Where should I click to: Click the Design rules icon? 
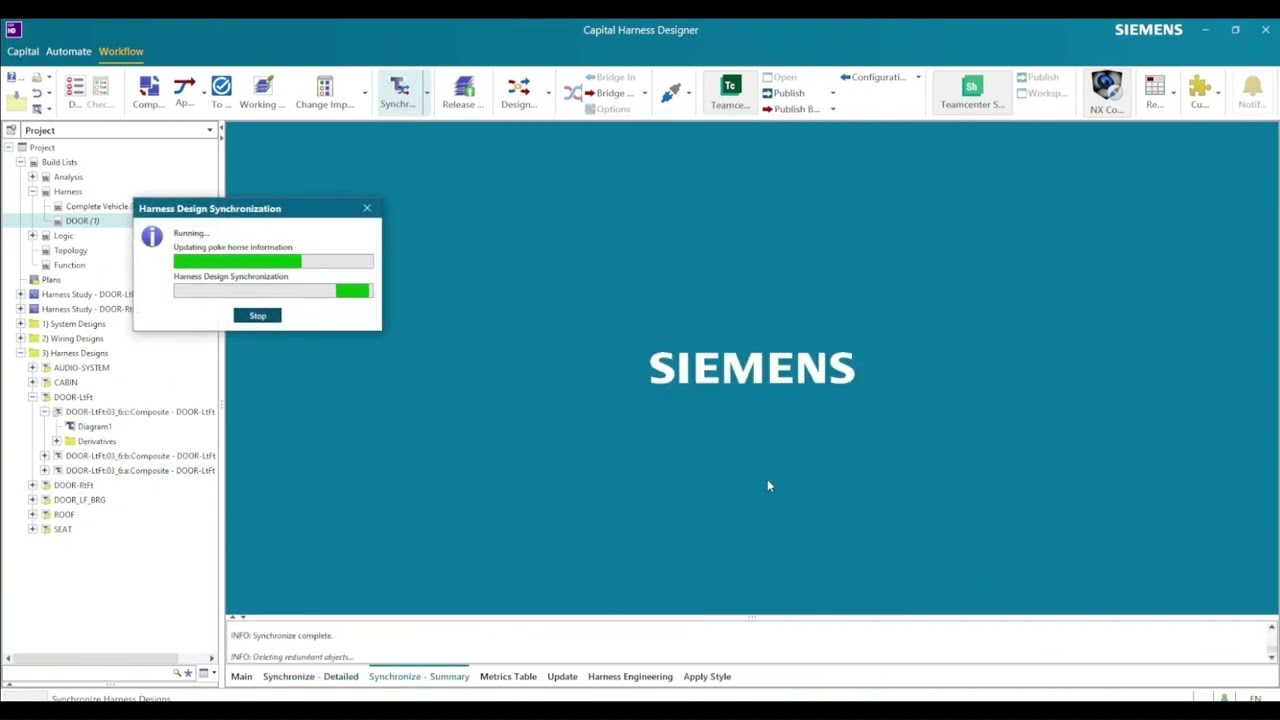[x=518, y=87]
